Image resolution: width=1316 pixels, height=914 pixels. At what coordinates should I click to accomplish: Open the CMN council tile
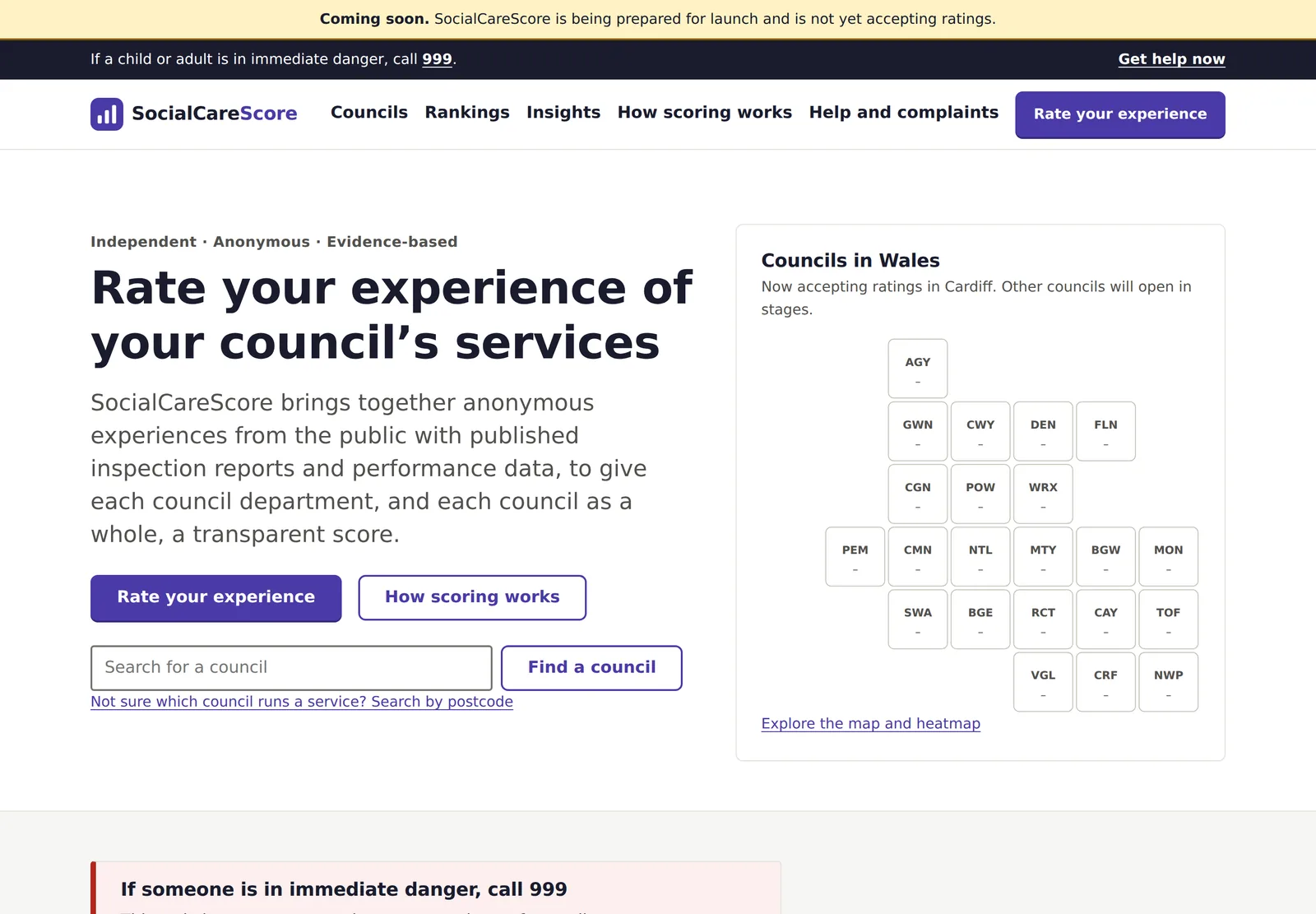pyautogui.click(x=918, y=557)
